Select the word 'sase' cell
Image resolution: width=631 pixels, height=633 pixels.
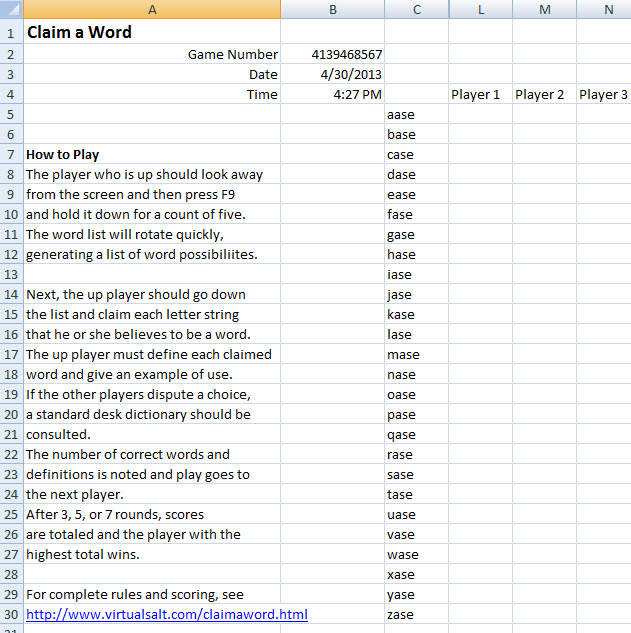(417, 474)
